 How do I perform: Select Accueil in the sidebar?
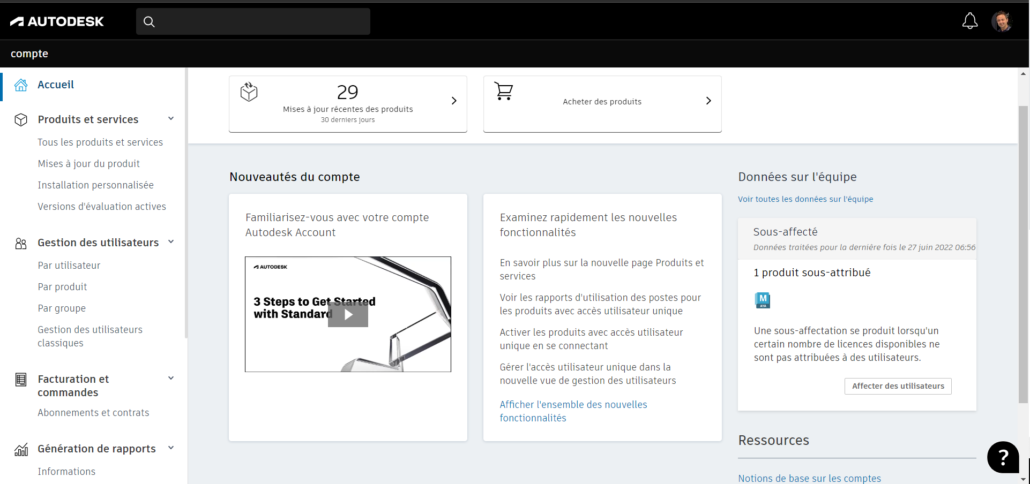(x=56, y=85)
